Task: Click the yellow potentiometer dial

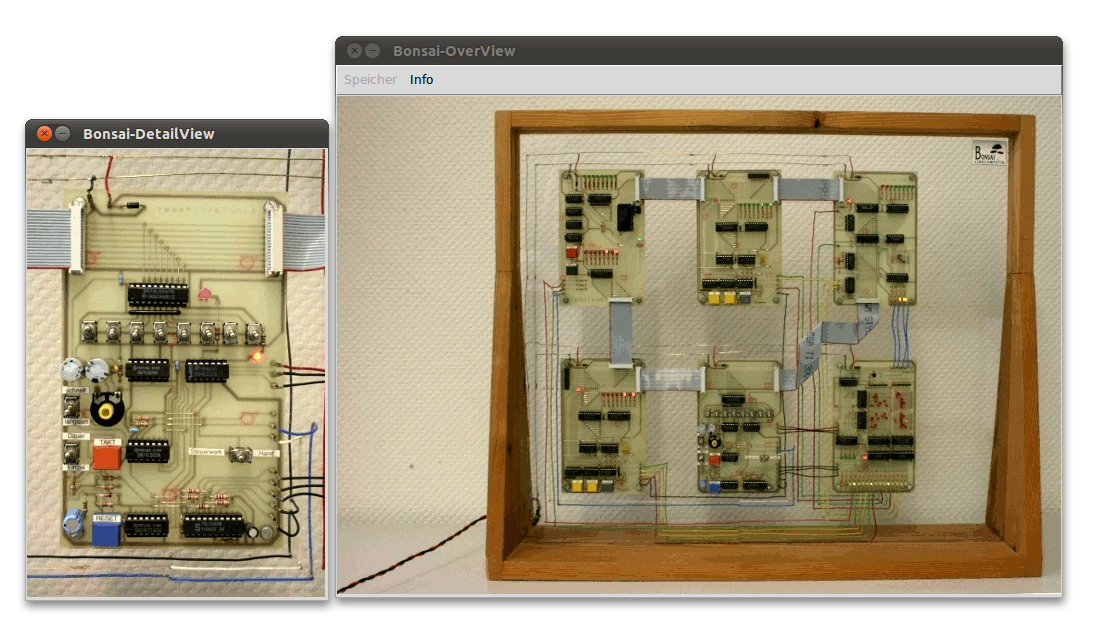Action: coord(103,410)
